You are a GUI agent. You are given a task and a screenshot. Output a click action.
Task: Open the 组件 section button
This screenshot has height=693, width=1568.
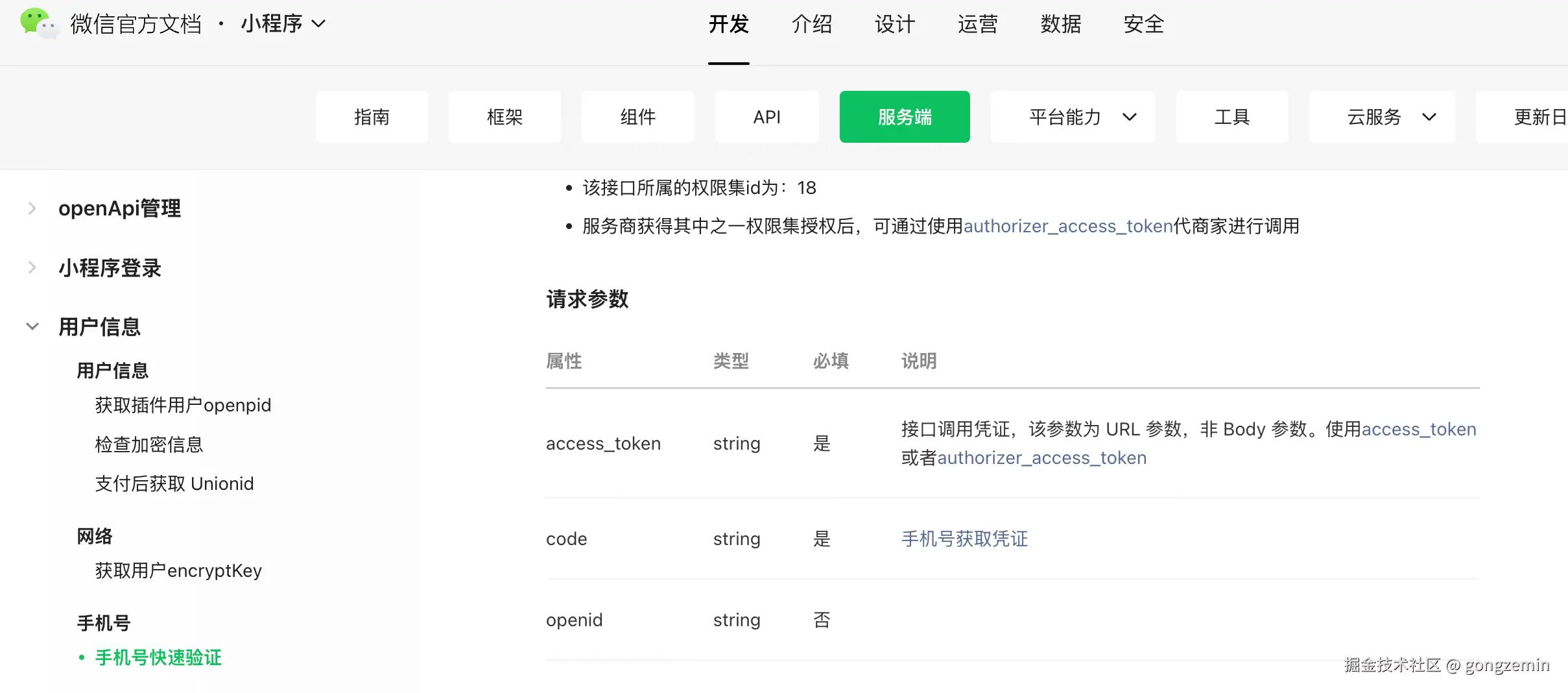click(x=638, y=117)
